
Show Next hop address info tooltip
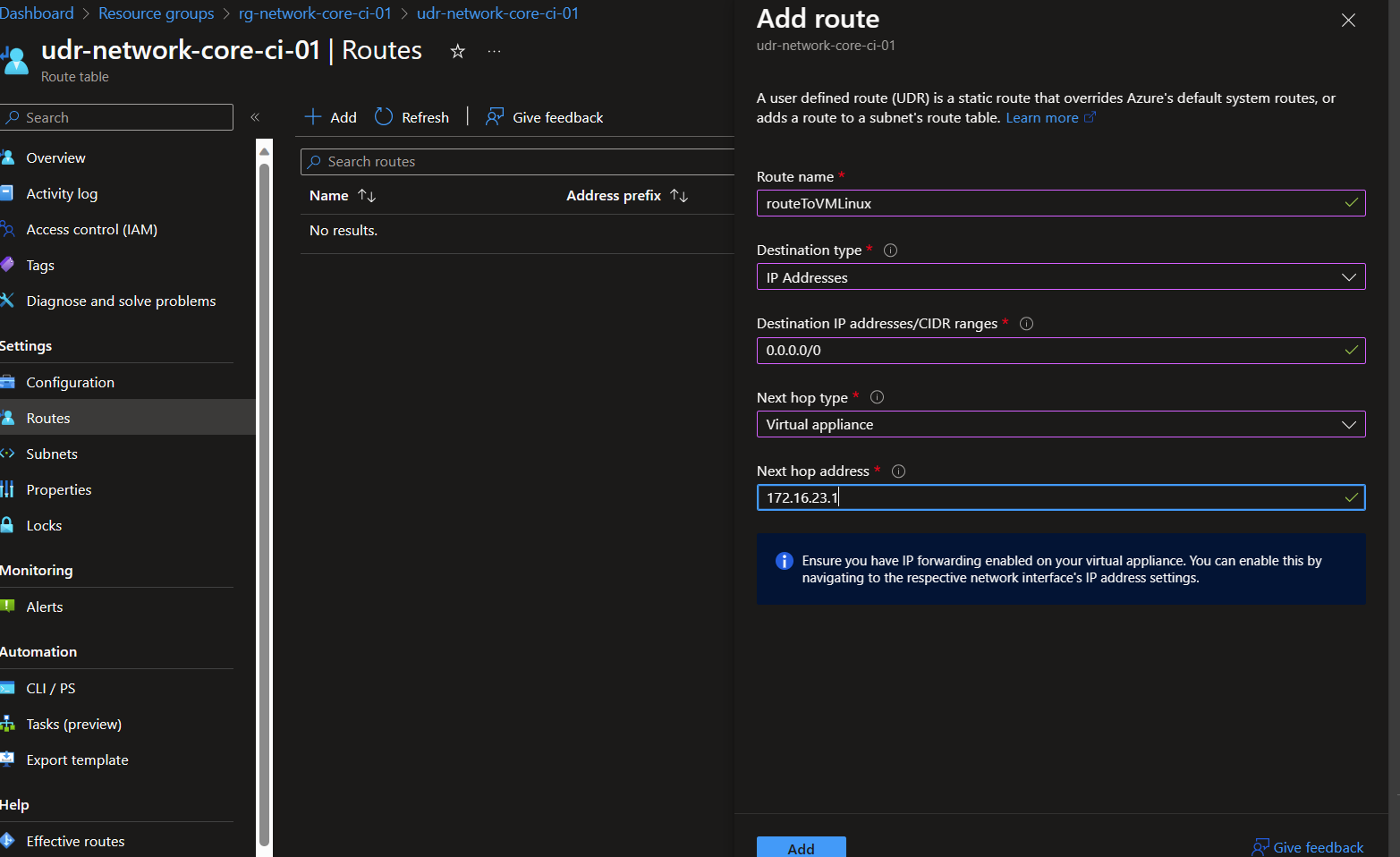pos(898,471)
